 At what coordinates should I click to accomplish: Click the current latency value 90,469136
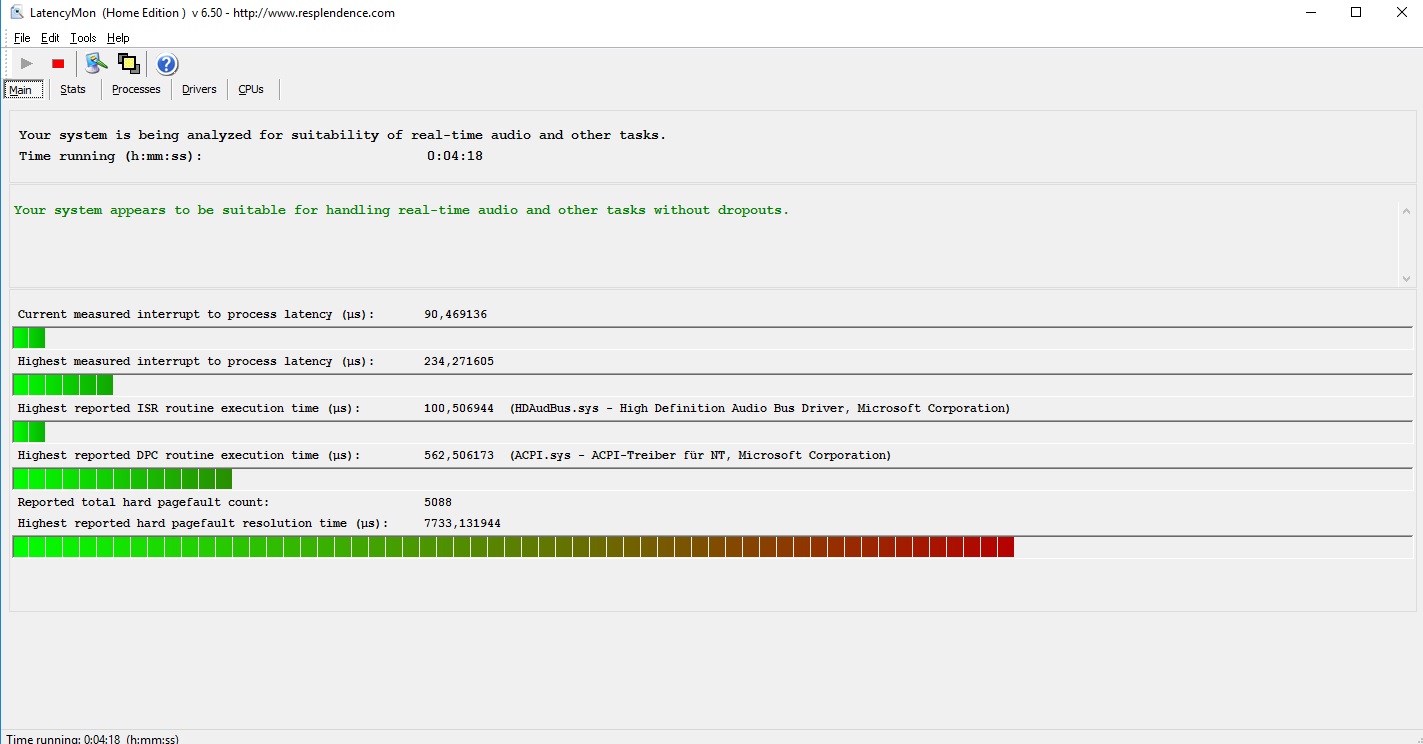click(x=455, y=314)
